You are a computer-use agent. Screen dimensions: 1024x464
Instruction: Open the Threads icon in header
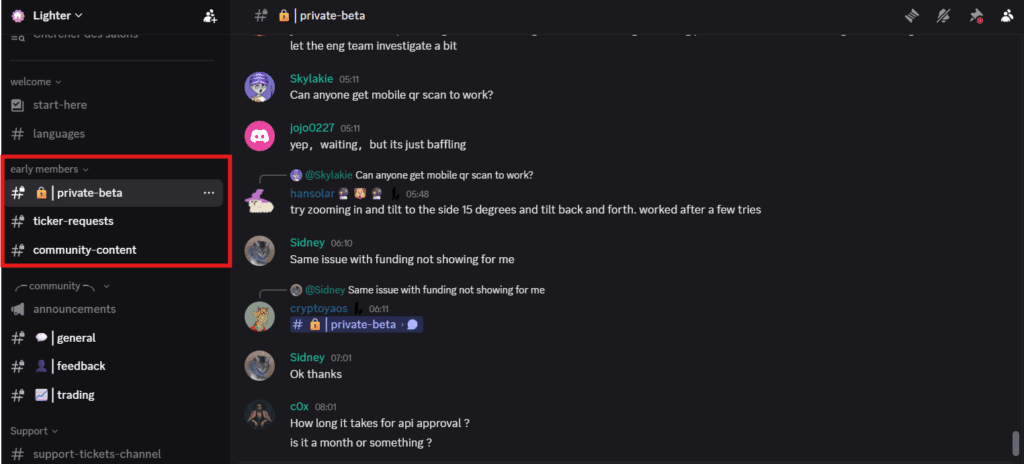[x=912, y=16]
